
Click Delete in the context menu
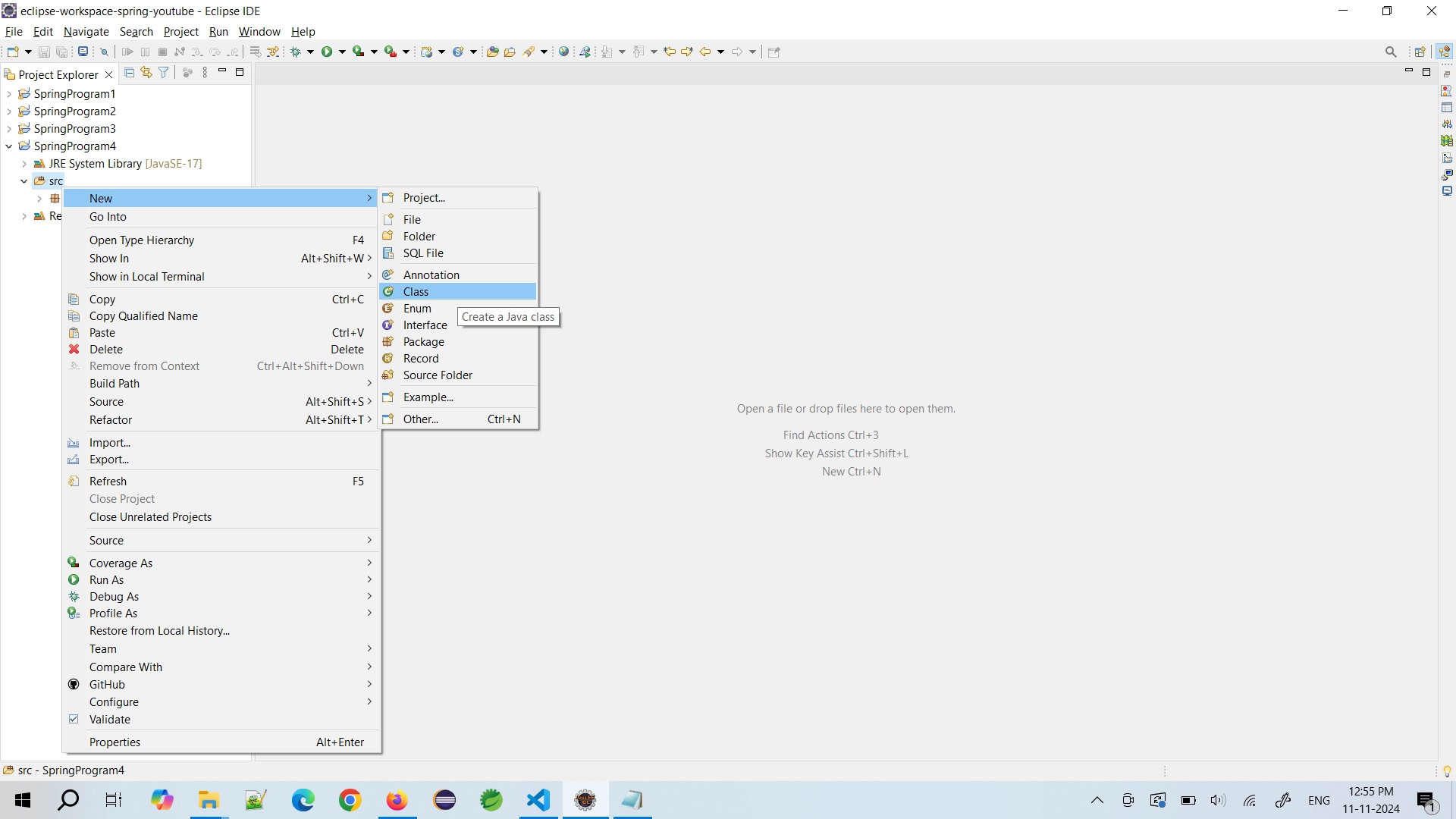[x=221, y=350]
